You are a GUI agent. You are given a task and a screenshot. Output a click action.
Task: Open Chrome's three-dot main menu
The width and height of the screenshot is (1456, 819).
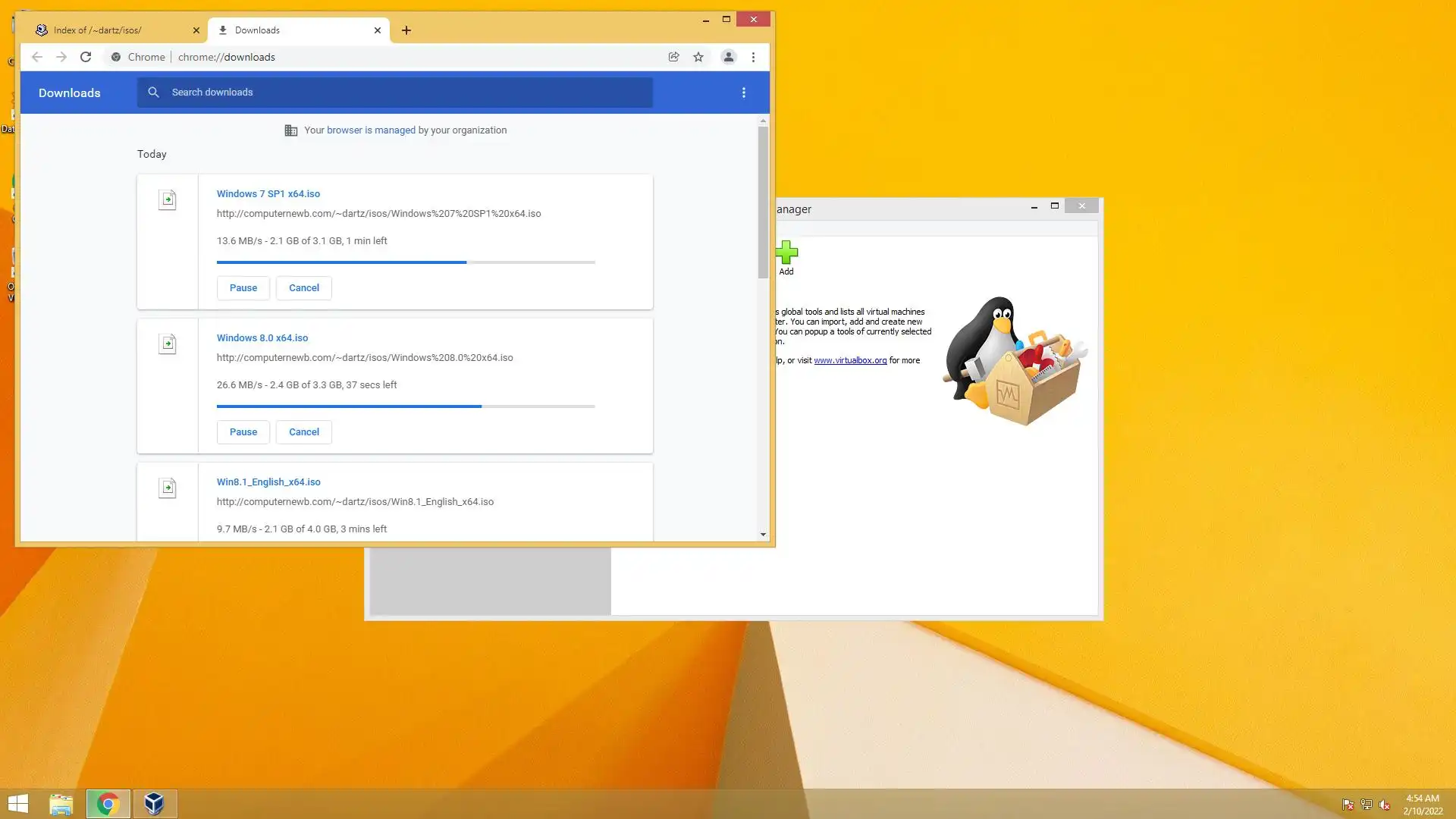(x=753, y=57)
